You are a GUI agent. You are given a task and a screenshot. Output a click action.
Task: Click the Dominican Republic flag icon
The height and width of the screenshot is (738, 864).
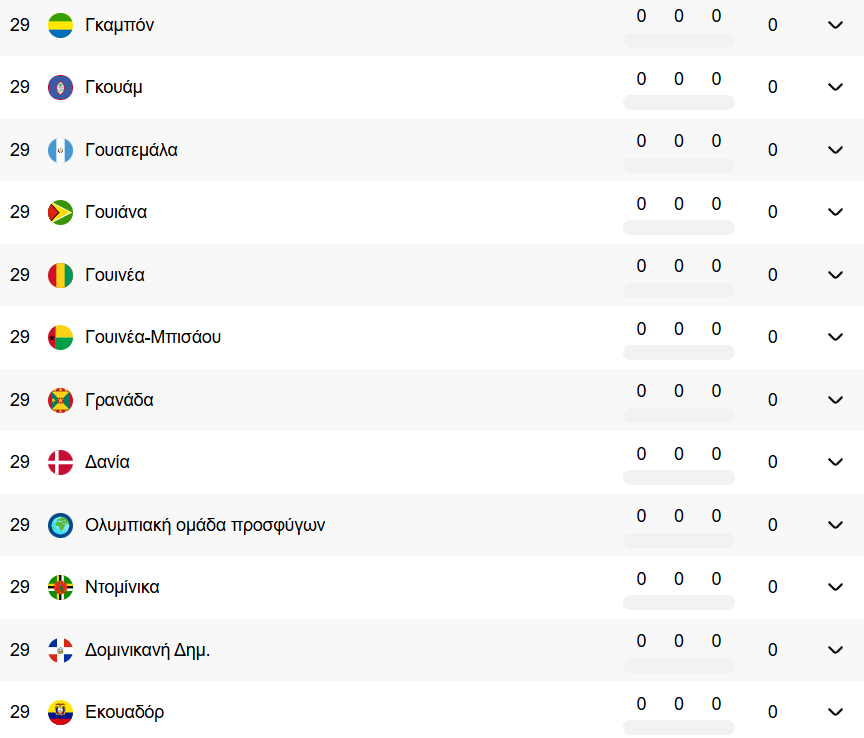[x=61, y=650]
